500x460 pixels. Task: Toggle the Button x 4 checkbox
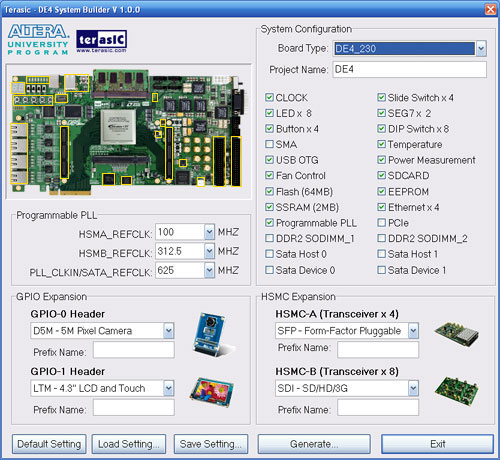269,129
